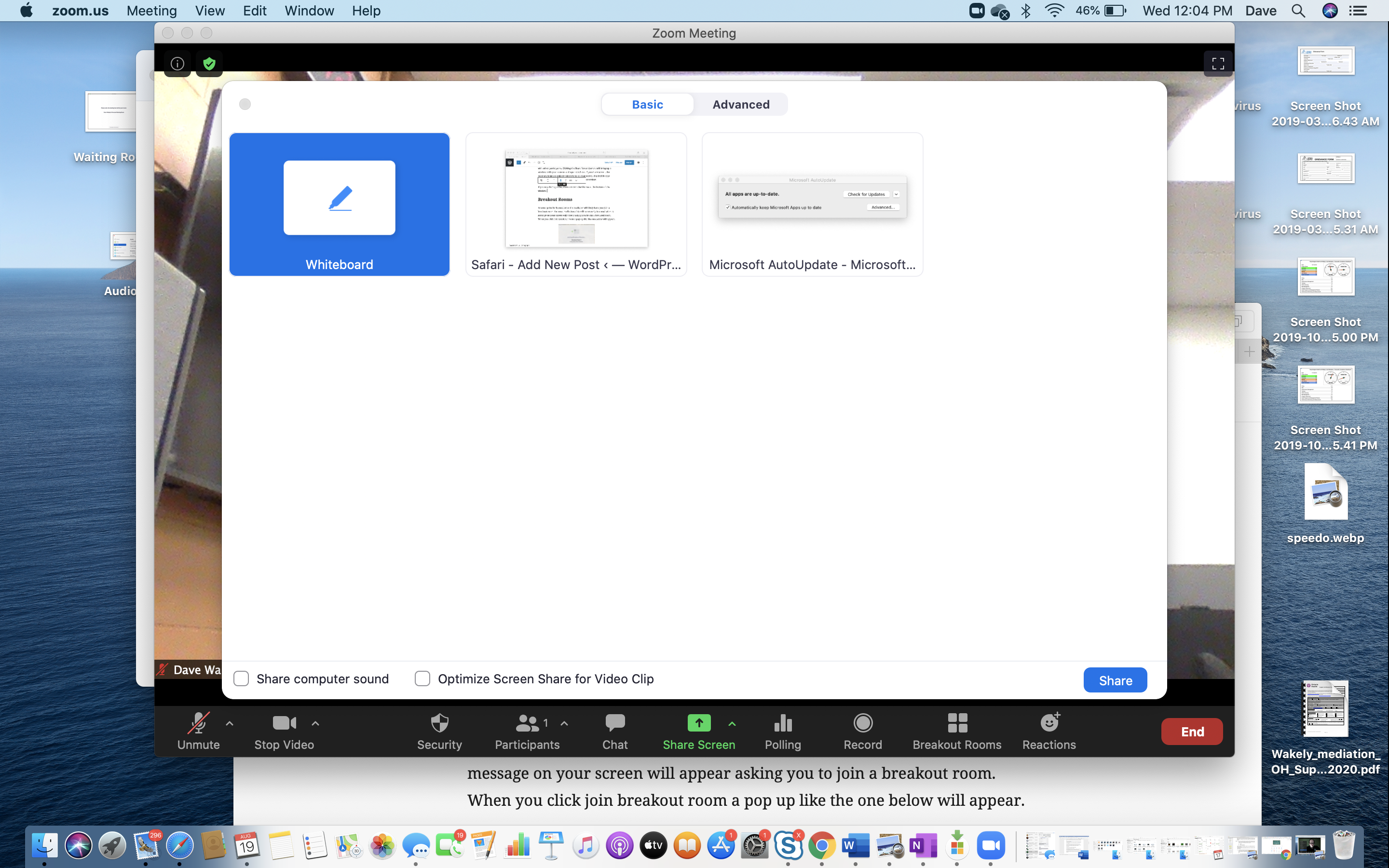Start recording with the Record icon

pos(863,723)
